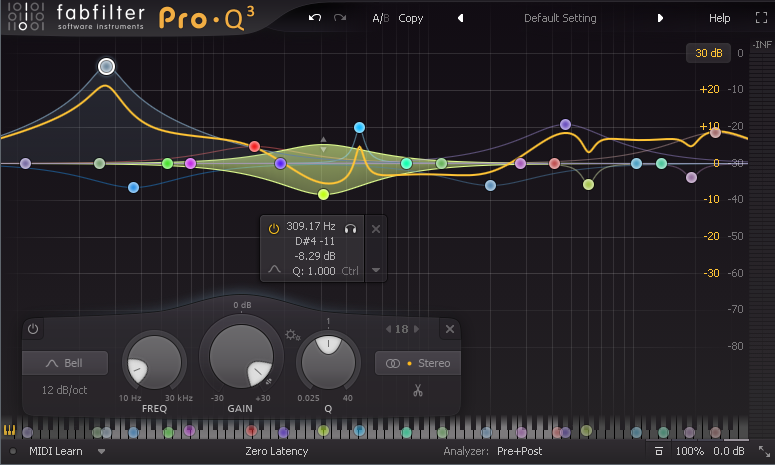Select the red band node on the yellow curve
The height and width of the screenshot is (465, 775).
(255, 146)
